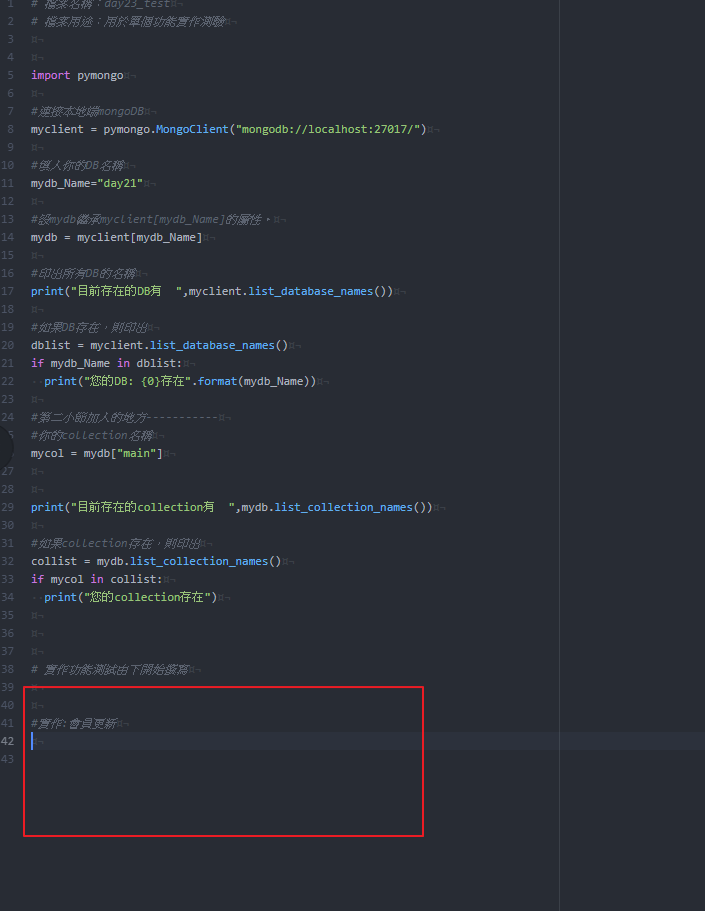Click "collist = mydb.list_collection_names()" assignment line
Viewport: 705px width, 911px height.
click(156, 561)
